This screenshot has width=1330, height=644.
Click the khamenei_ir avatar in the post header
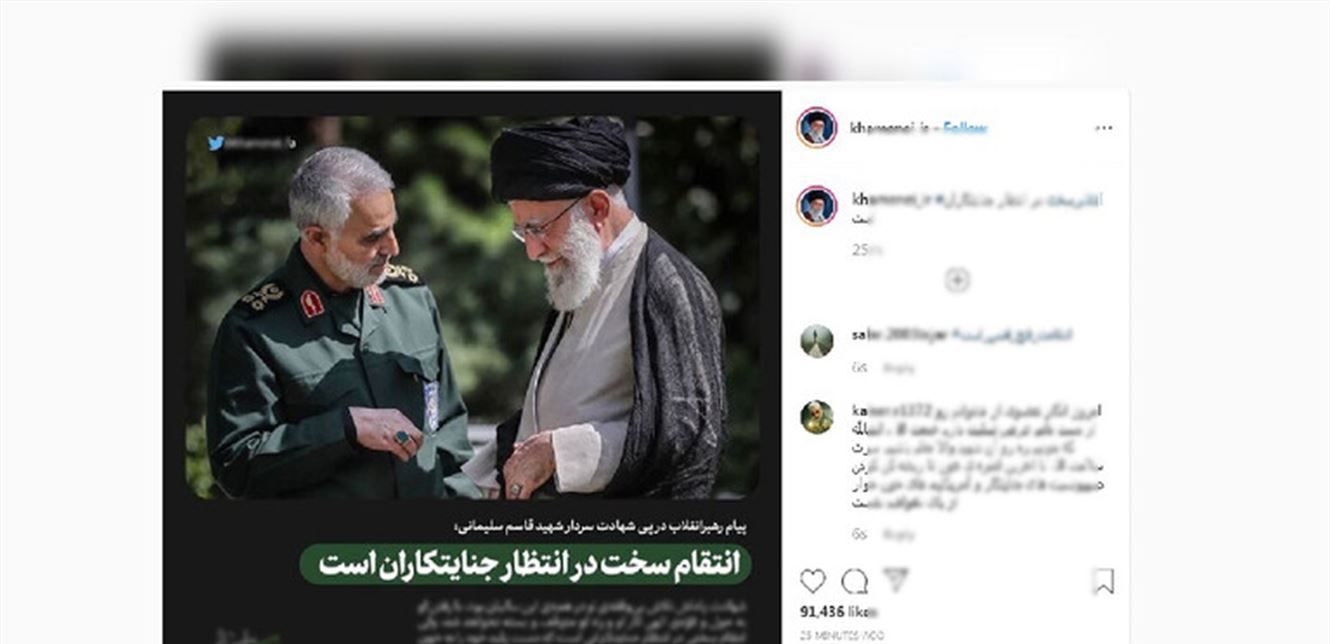click(x=816, y=128)
